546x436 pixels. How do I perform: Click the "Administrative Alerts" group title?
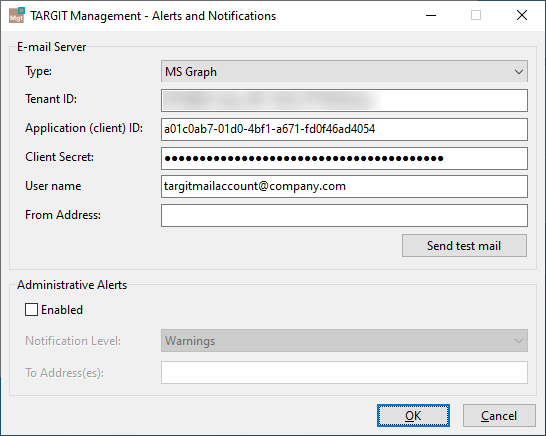pyautogui.click(x=72, y=285)
